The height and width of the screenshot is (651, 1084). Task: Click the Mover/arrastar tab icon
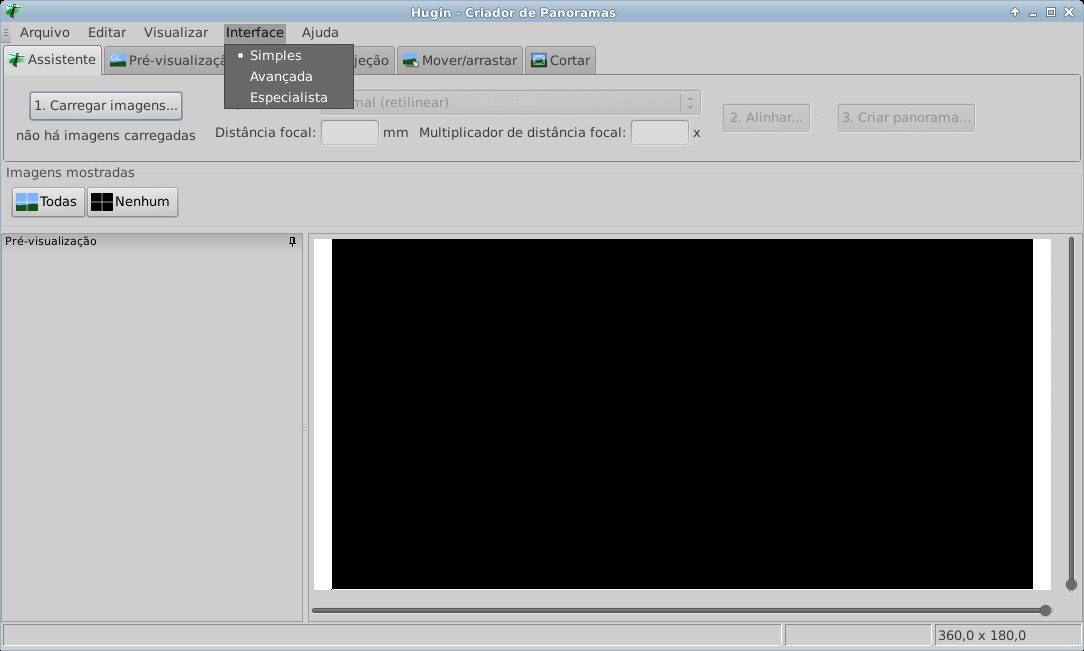[x=410, y=61]
